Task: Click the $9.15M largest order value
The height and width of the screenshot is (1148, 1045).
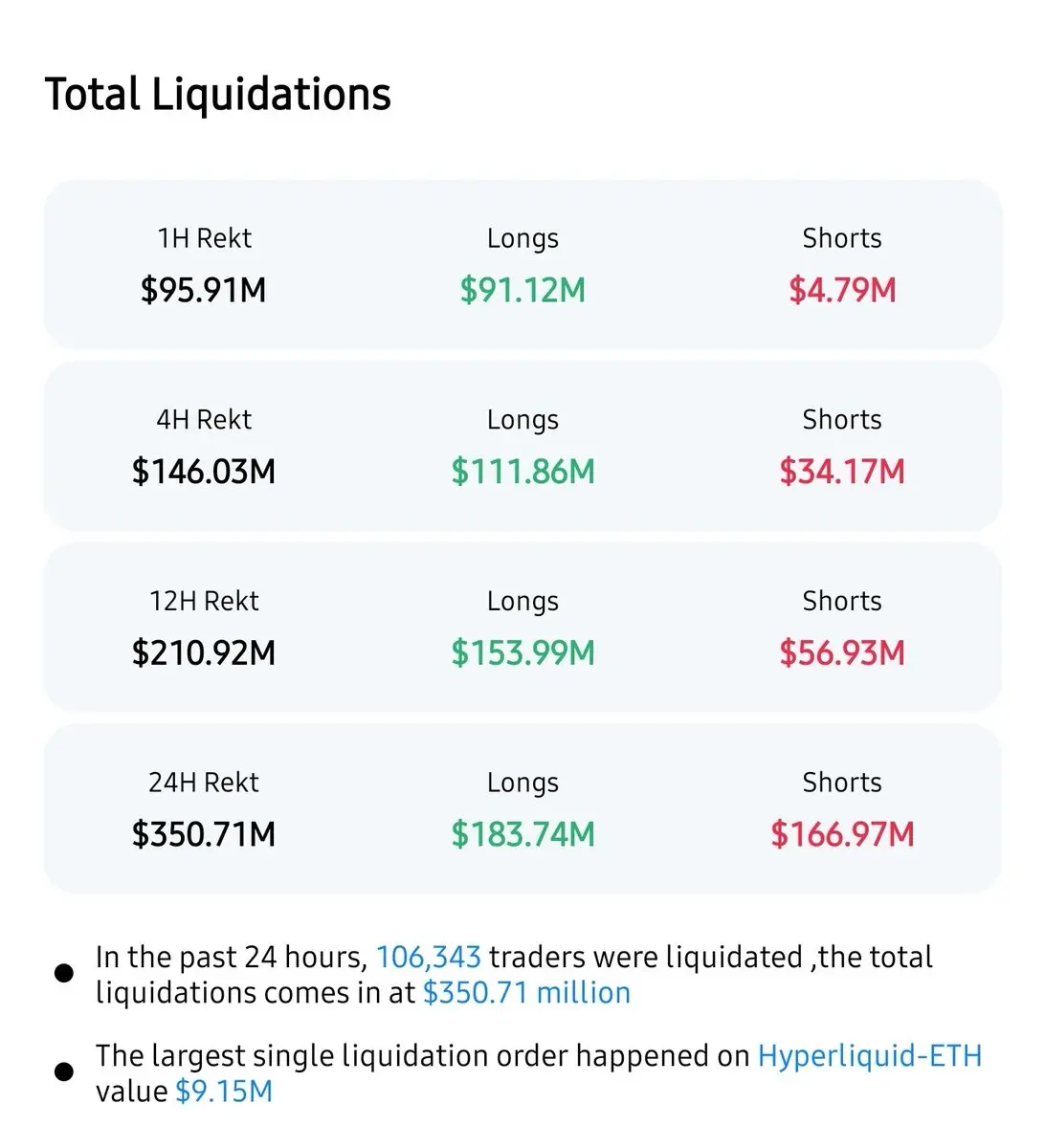Action: [x=224, y=1092]
